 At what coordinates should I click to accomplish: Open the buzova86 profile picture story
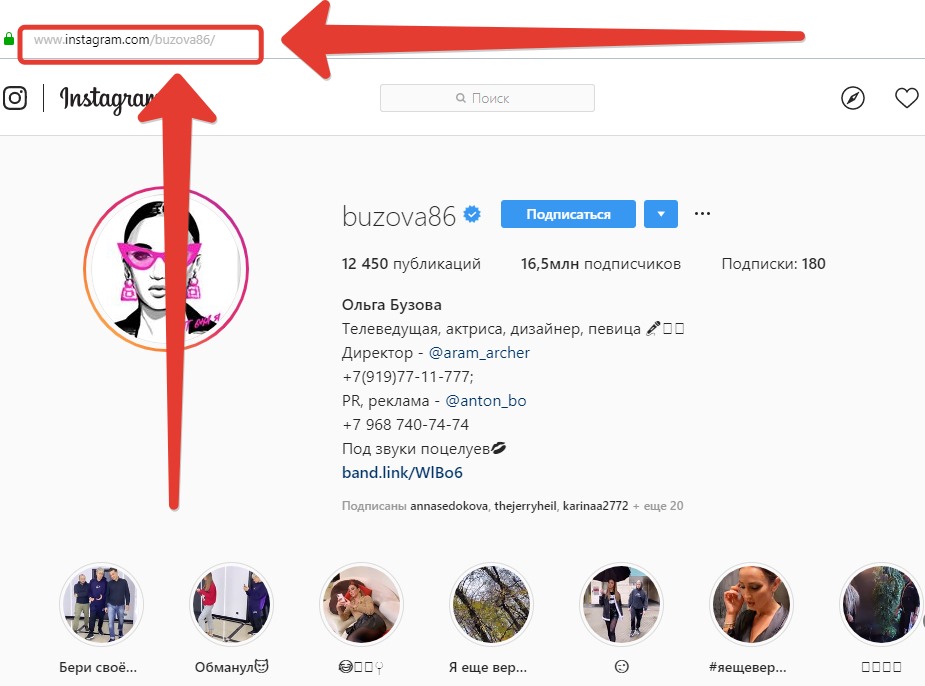[166, 269]
